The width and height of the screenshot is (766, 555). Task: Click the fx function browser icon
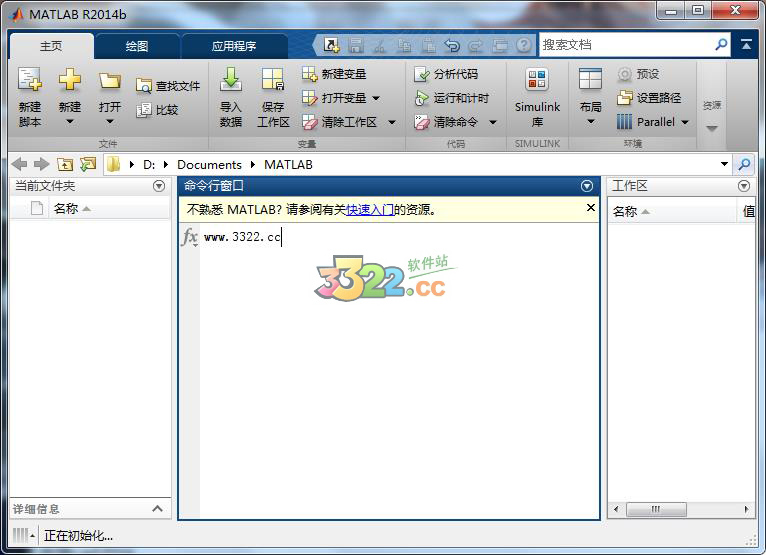tap(190, 237)
